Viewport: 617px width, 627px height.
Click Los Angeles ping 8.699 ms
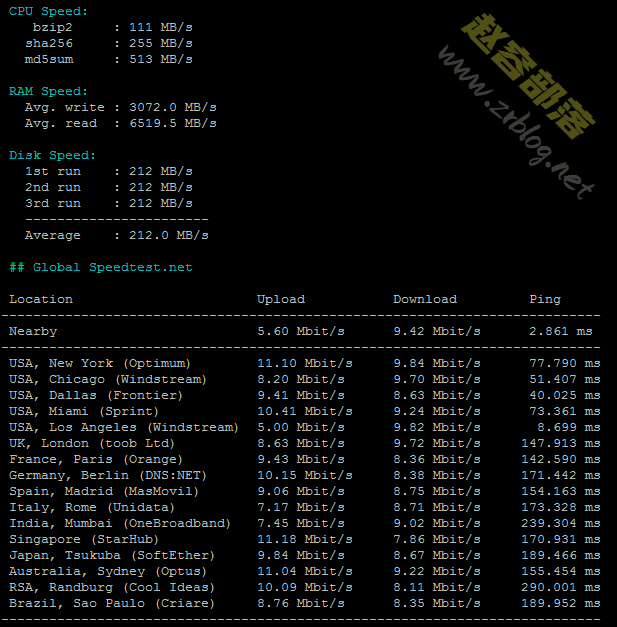point(569,427)
